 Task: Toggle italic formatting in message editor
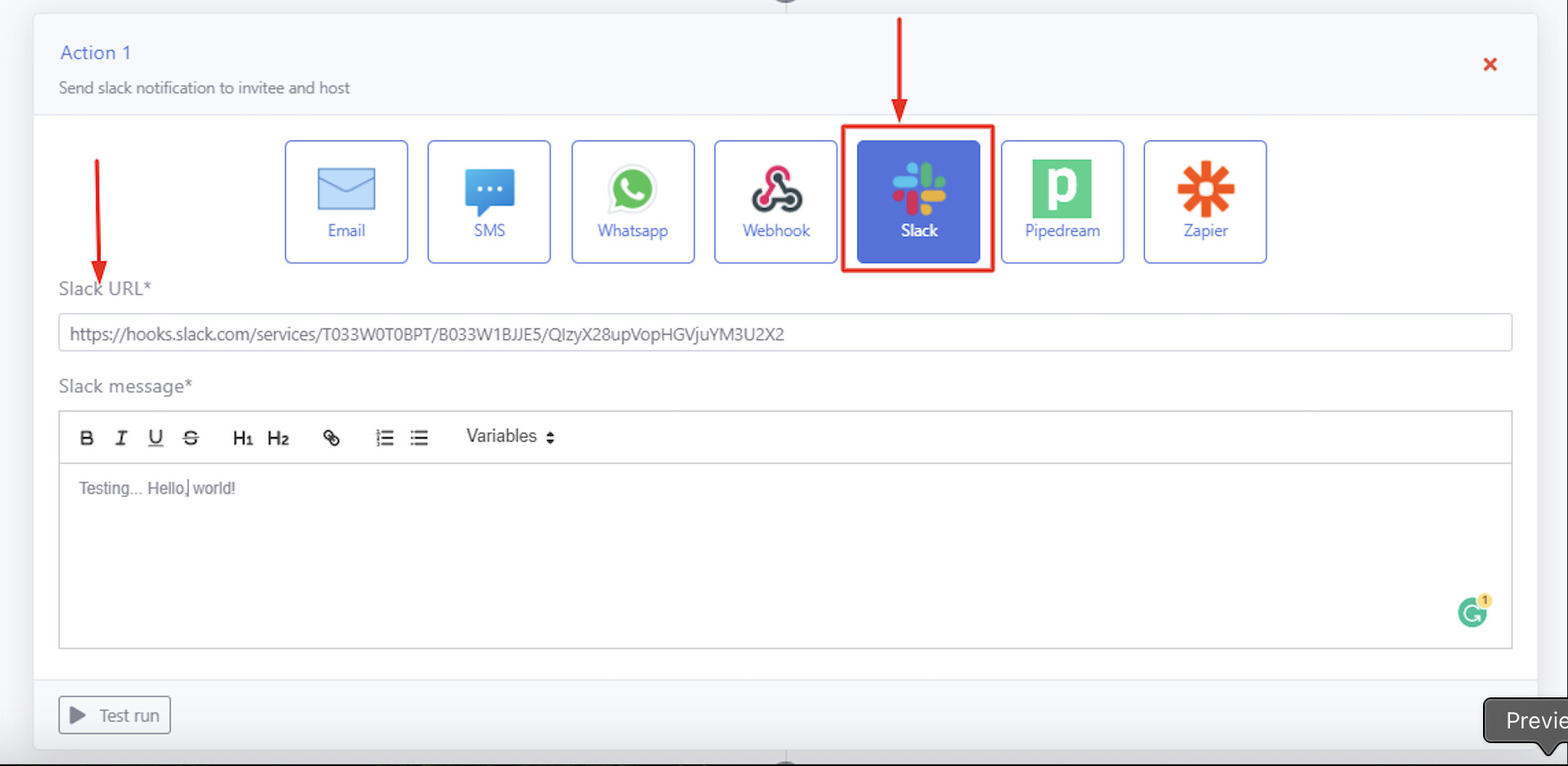click(x=121, y=438)
